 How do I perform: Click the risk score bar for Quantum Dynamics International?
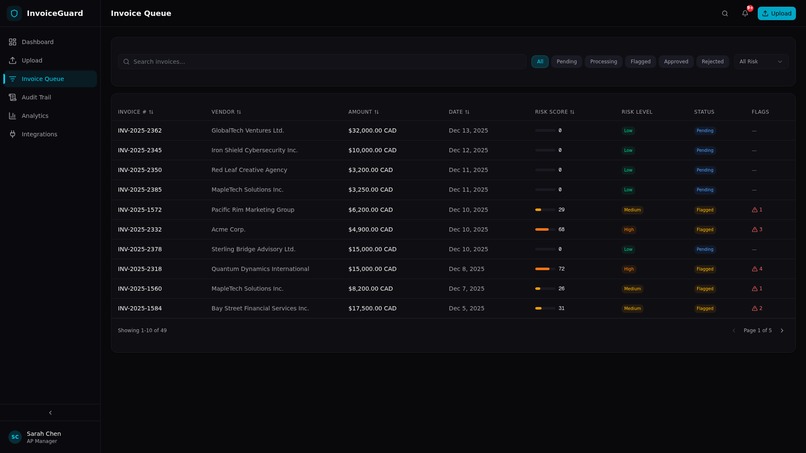click(x=545, y=269)
